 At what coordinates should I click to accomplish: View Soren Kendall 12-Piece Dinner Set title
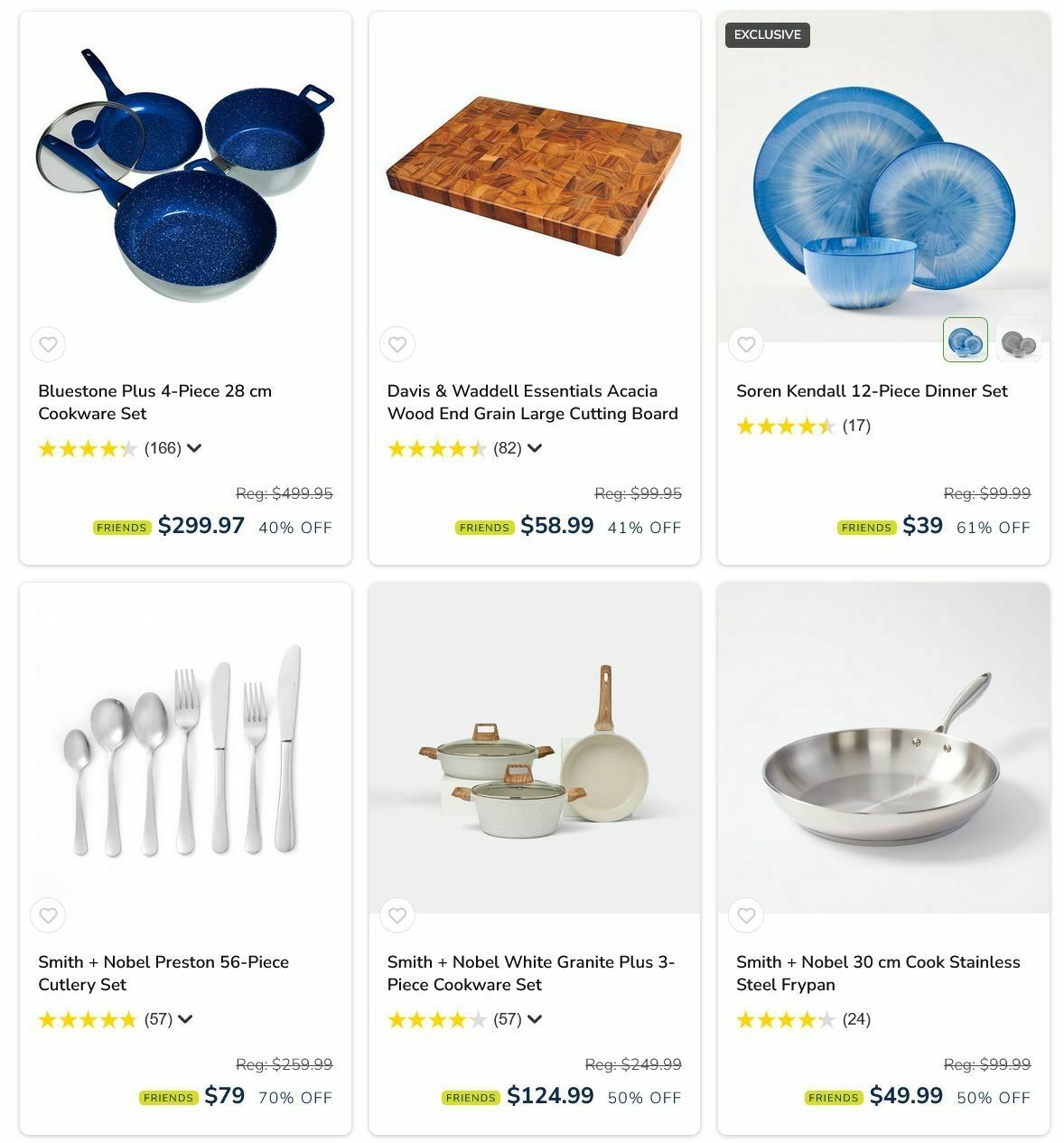(x=872, y=391)
